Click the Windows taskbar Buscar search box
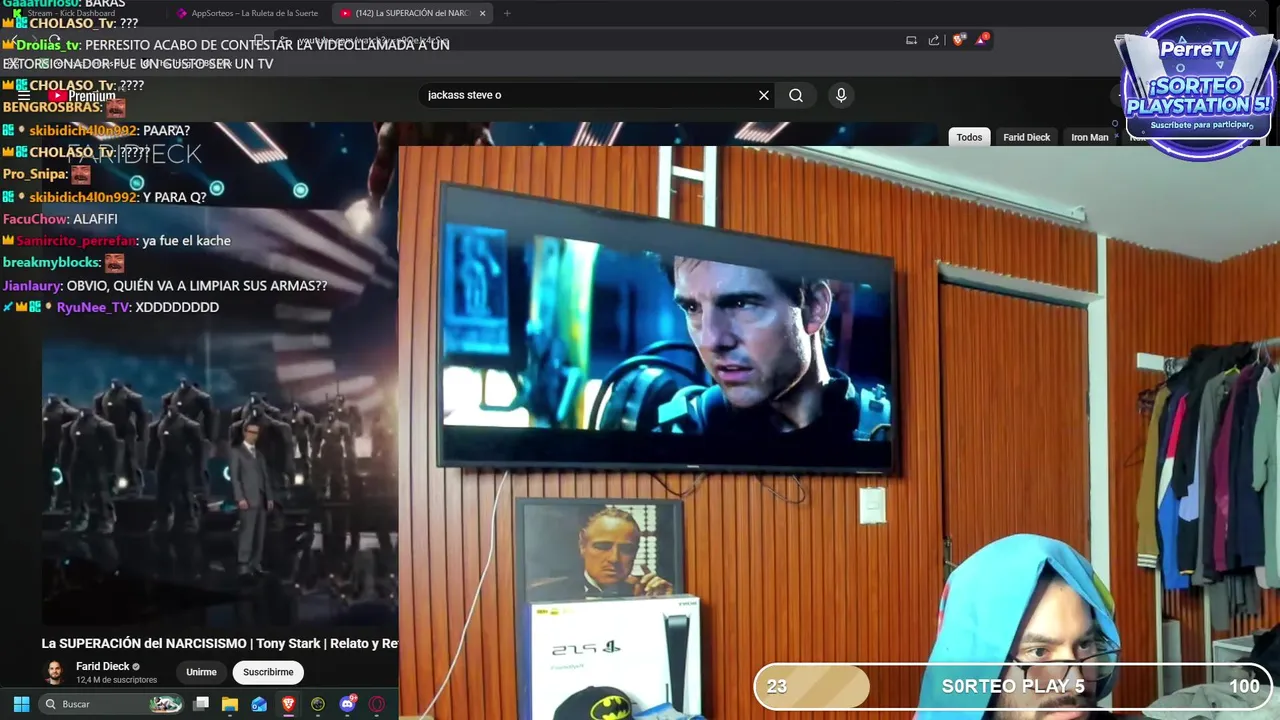This screenshot has height=720, width=1280. click(x=110, y=704)
